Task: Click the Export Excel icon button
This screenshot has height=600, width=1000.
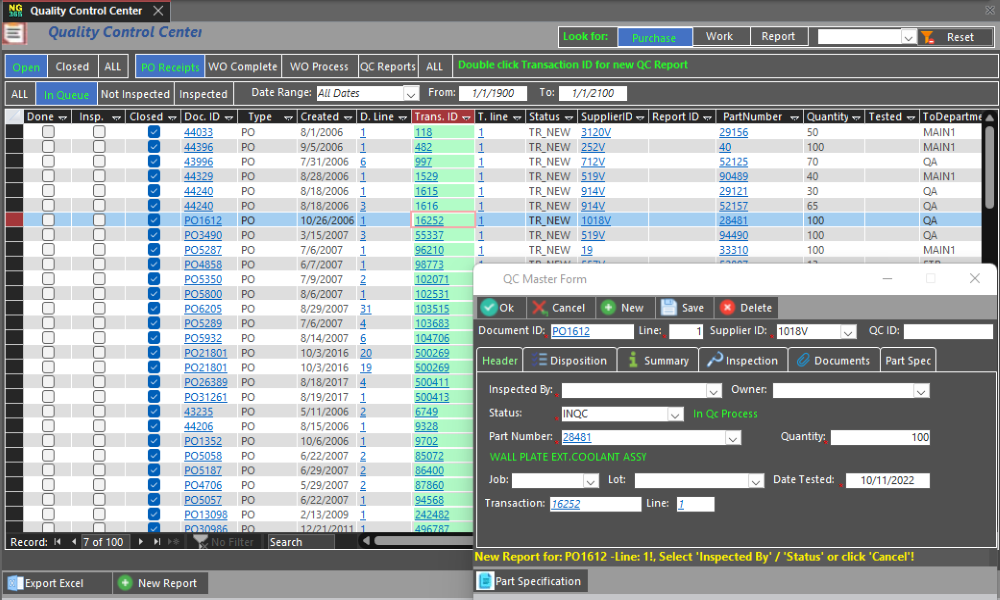Action: pos(14,583)
